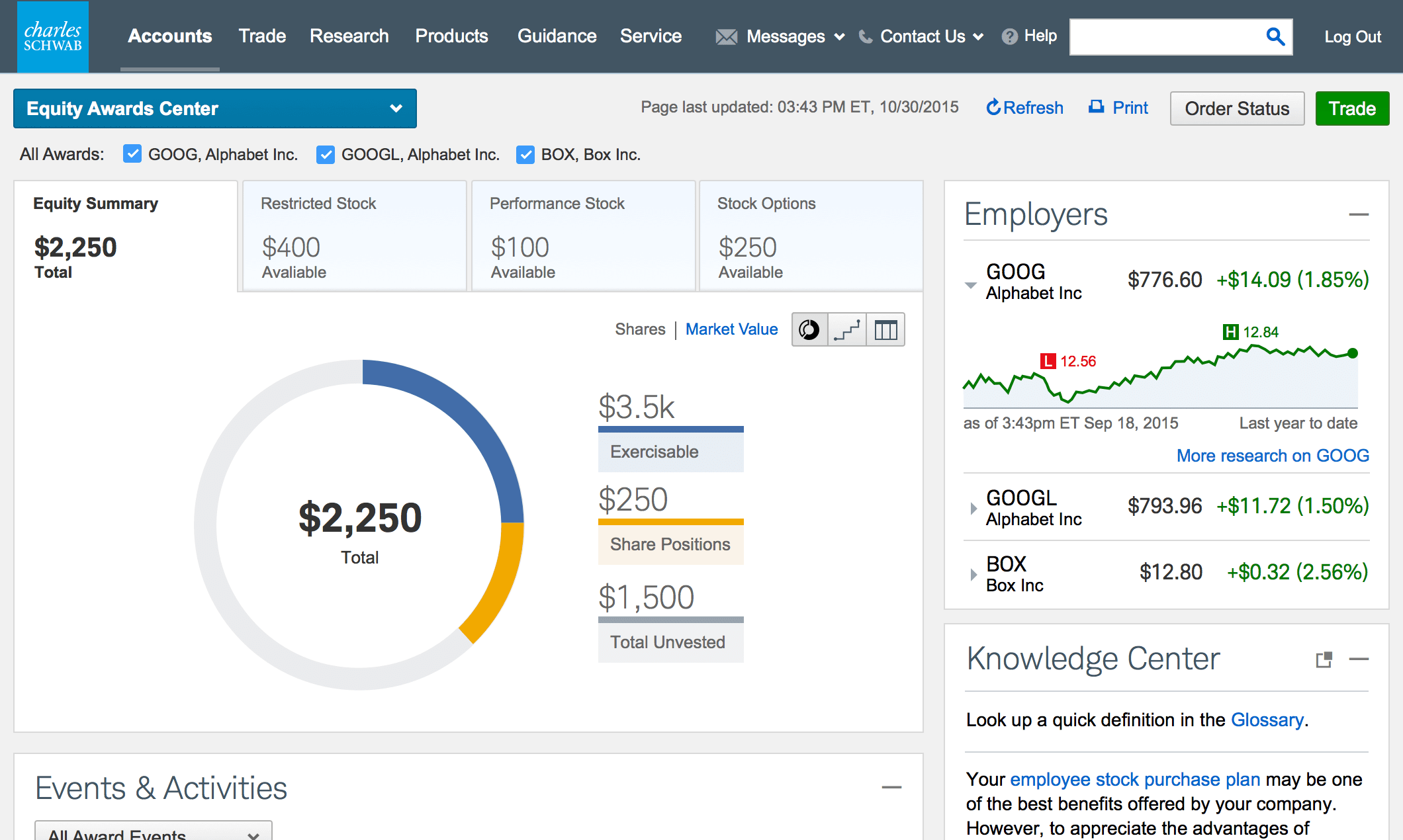Viewport: 1403px width, 840px height.
Task: Click the Charles Schwab logo
Action: point(53,36)
